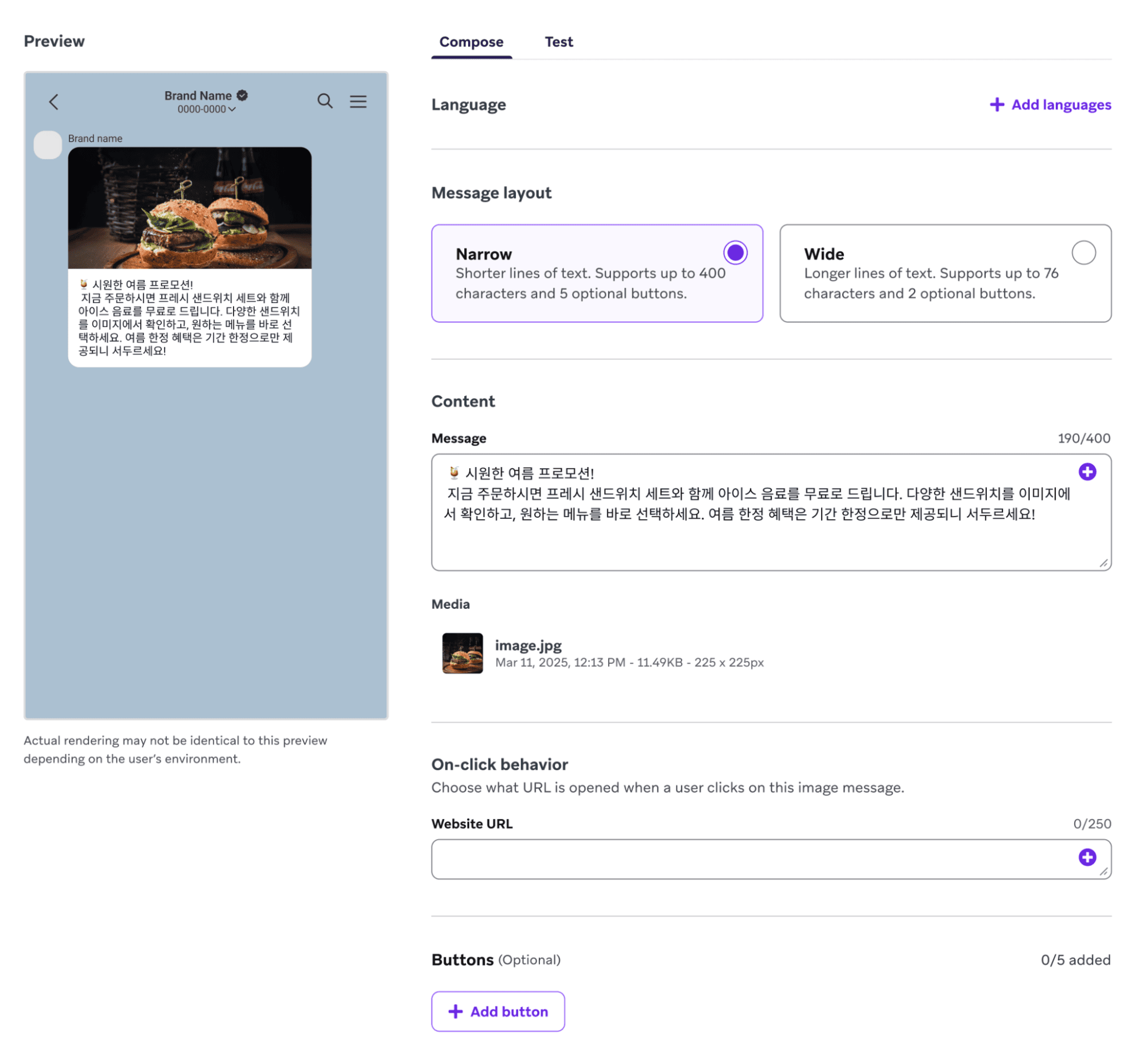Click the hamburger menu in the preview header
This screenshot has width=1147, height=1064.
(358, 102)
